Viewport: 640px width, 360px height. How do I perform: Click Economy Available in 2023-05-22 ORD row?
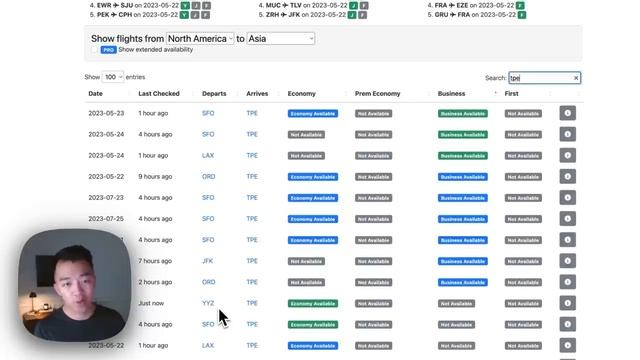click(x=313, y=177)
